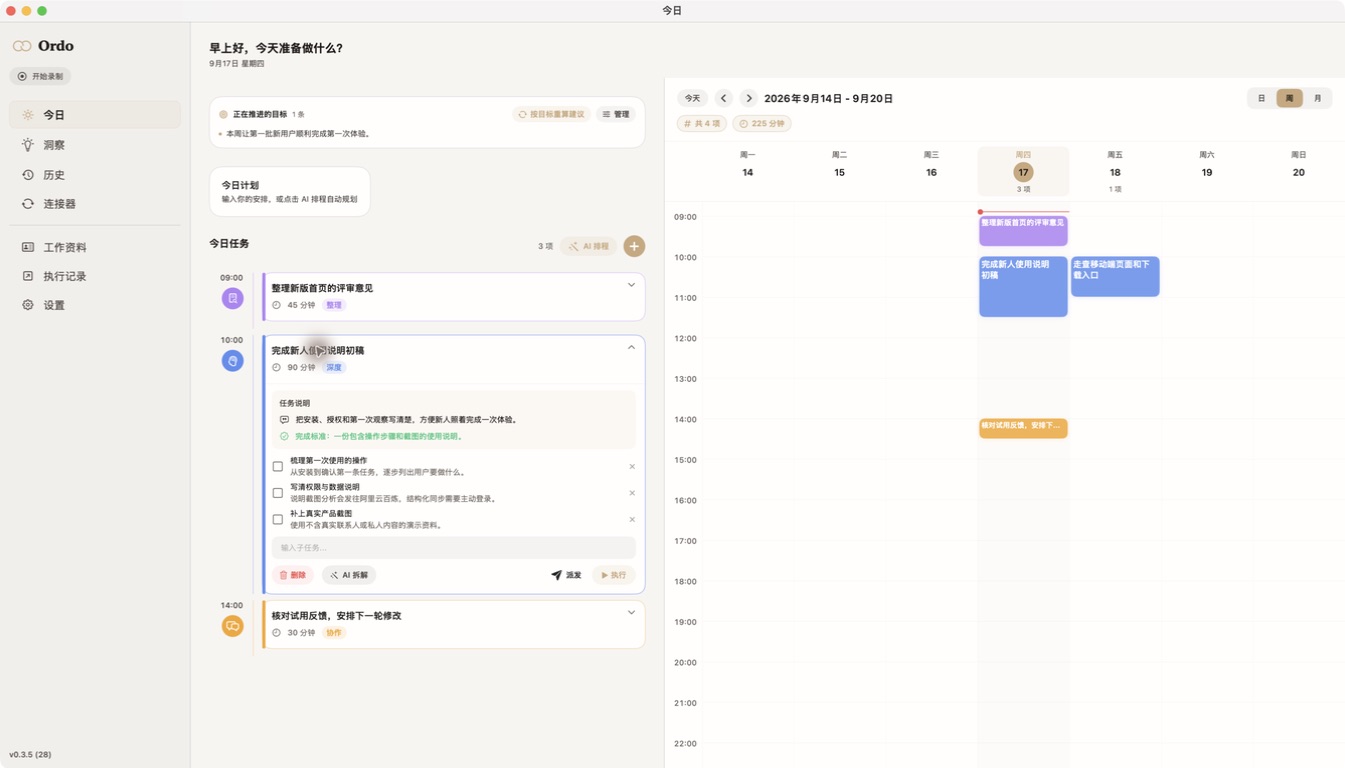This screenshot has height=768, width=1345.
Task: Click the purple icon for 09:00 task
Action: pyautogui.click(x=232, y=298)
